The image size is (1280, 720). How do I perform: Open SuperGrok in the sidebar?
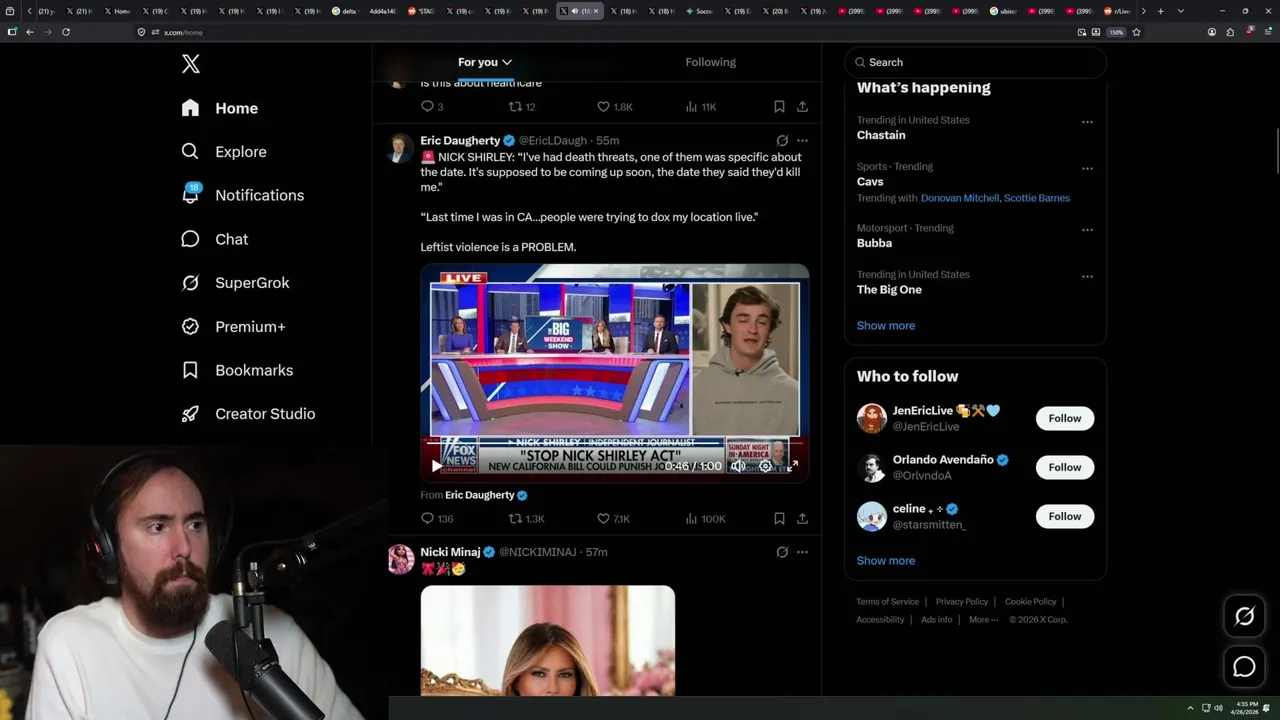point(235,283)
